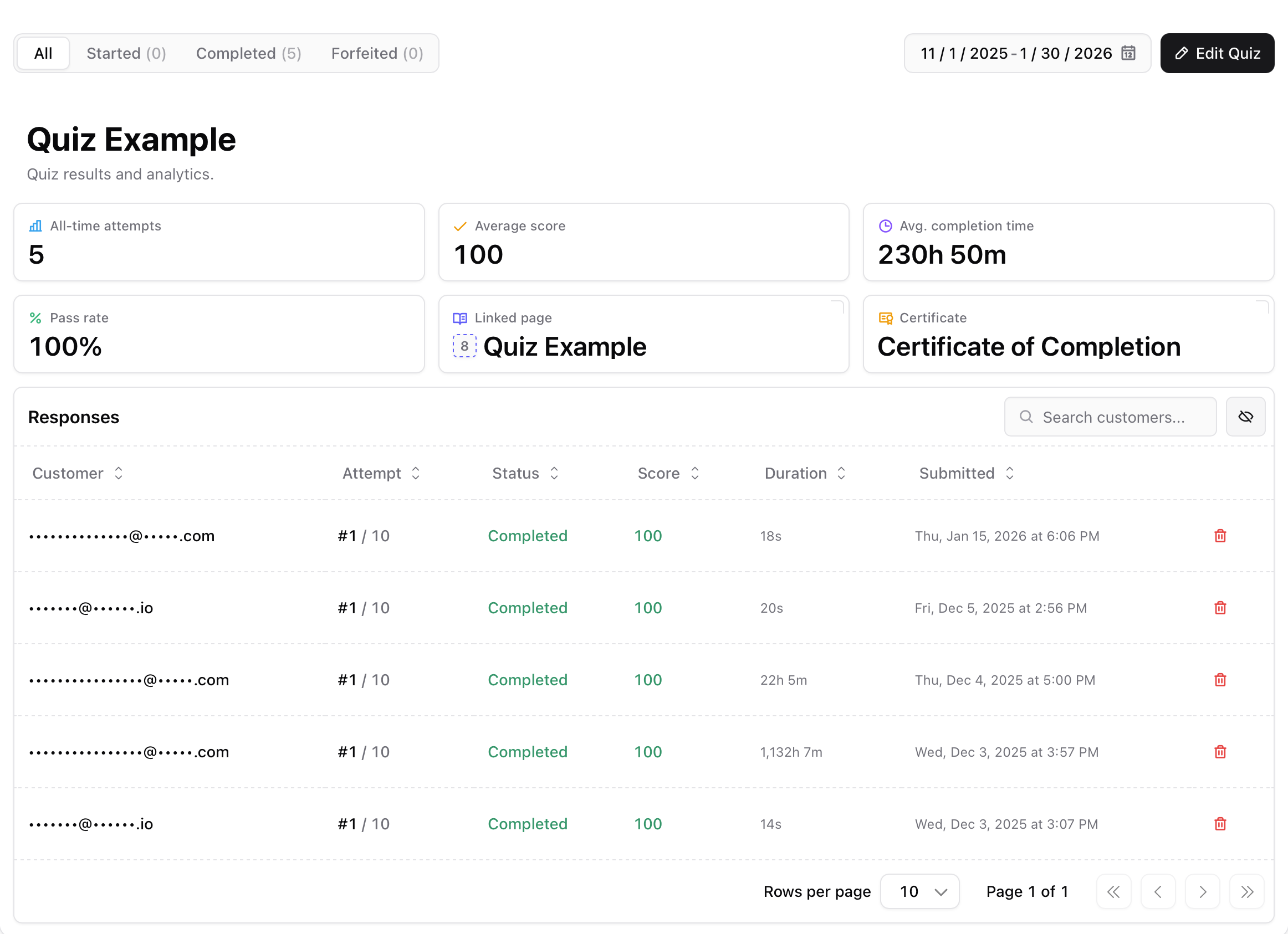Click the bar chart icon on All-time attempts
Image resolution: width=1288 pixels, height=934 pixels.
(x=35, y=225)
